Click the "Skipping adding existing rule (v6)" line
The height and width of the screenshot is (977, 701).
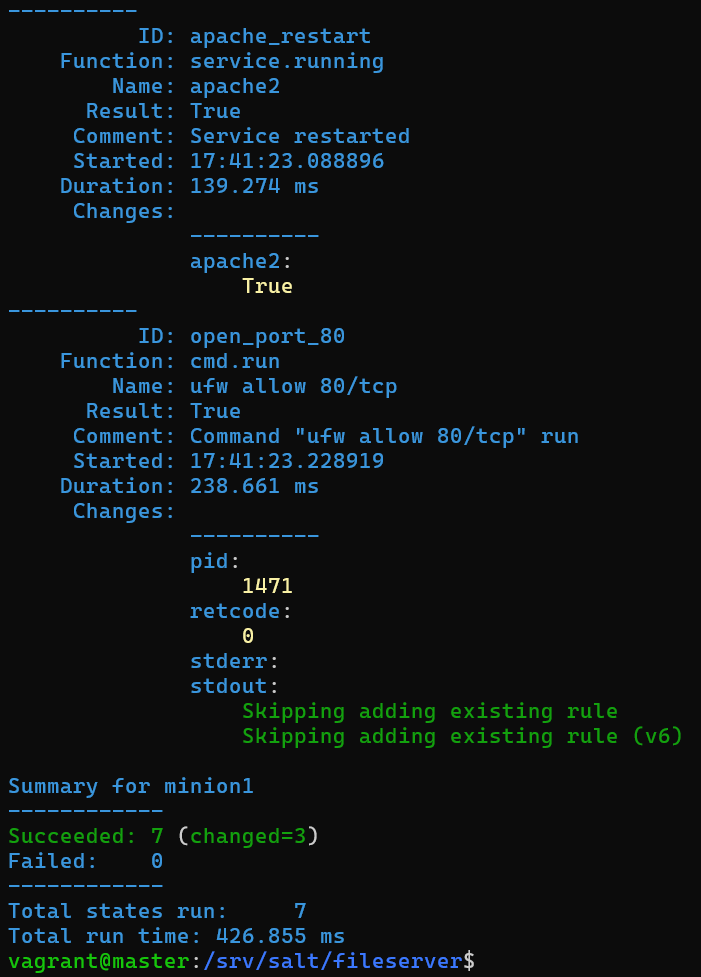click(462, 737)
